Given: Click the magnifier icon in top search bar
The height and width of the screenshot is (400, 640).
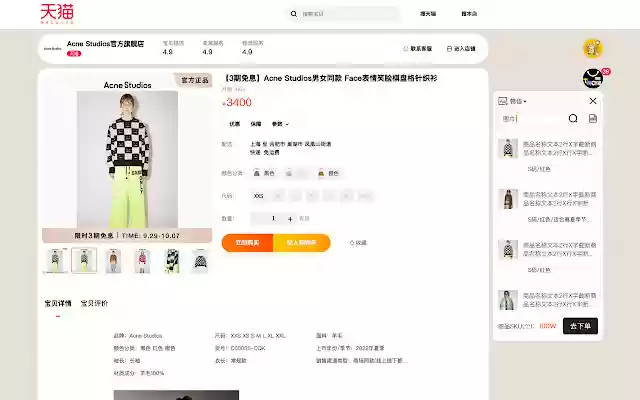Looking at the screenshot, I should 293,14.
